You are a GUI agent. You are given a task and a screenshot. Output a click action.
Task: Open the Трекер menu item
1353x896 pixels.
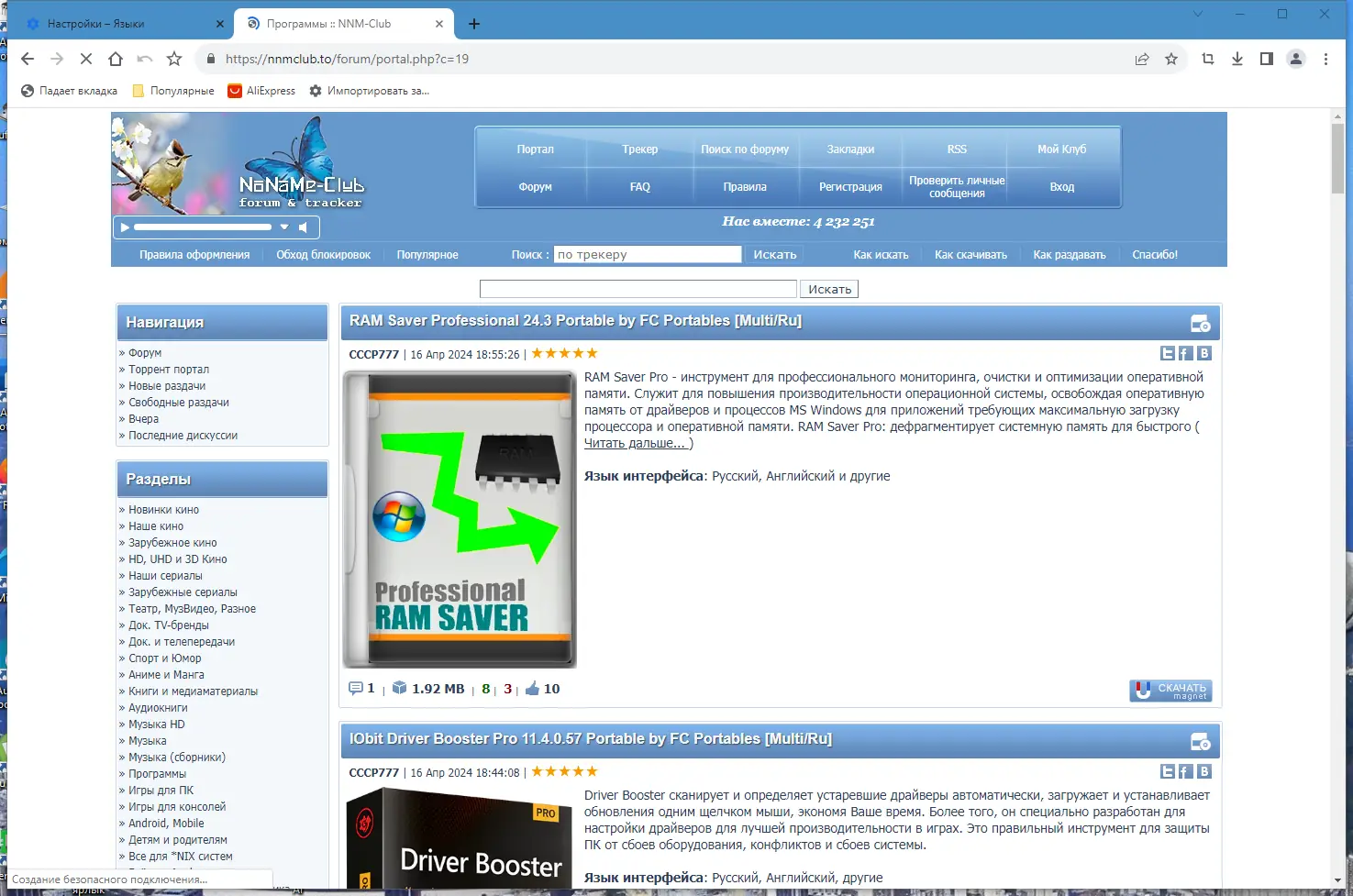(x=640, y=149)
